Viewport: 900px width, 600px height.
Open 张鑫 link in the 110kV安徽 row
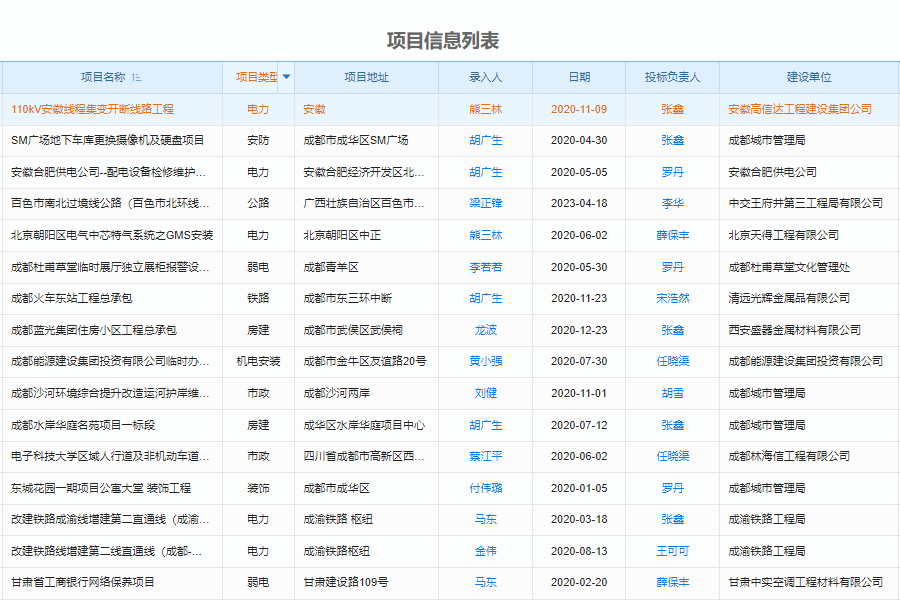(672, 109)
